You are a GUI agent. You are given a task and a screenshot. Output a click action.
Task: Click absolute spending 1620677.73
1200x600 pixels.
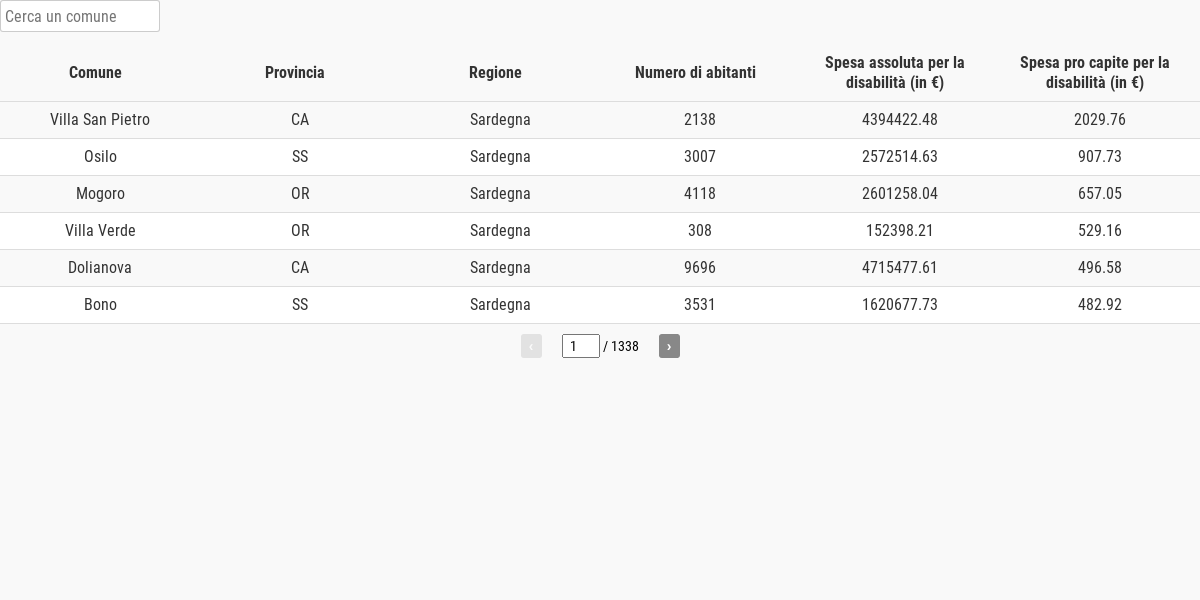pos(900,305)
